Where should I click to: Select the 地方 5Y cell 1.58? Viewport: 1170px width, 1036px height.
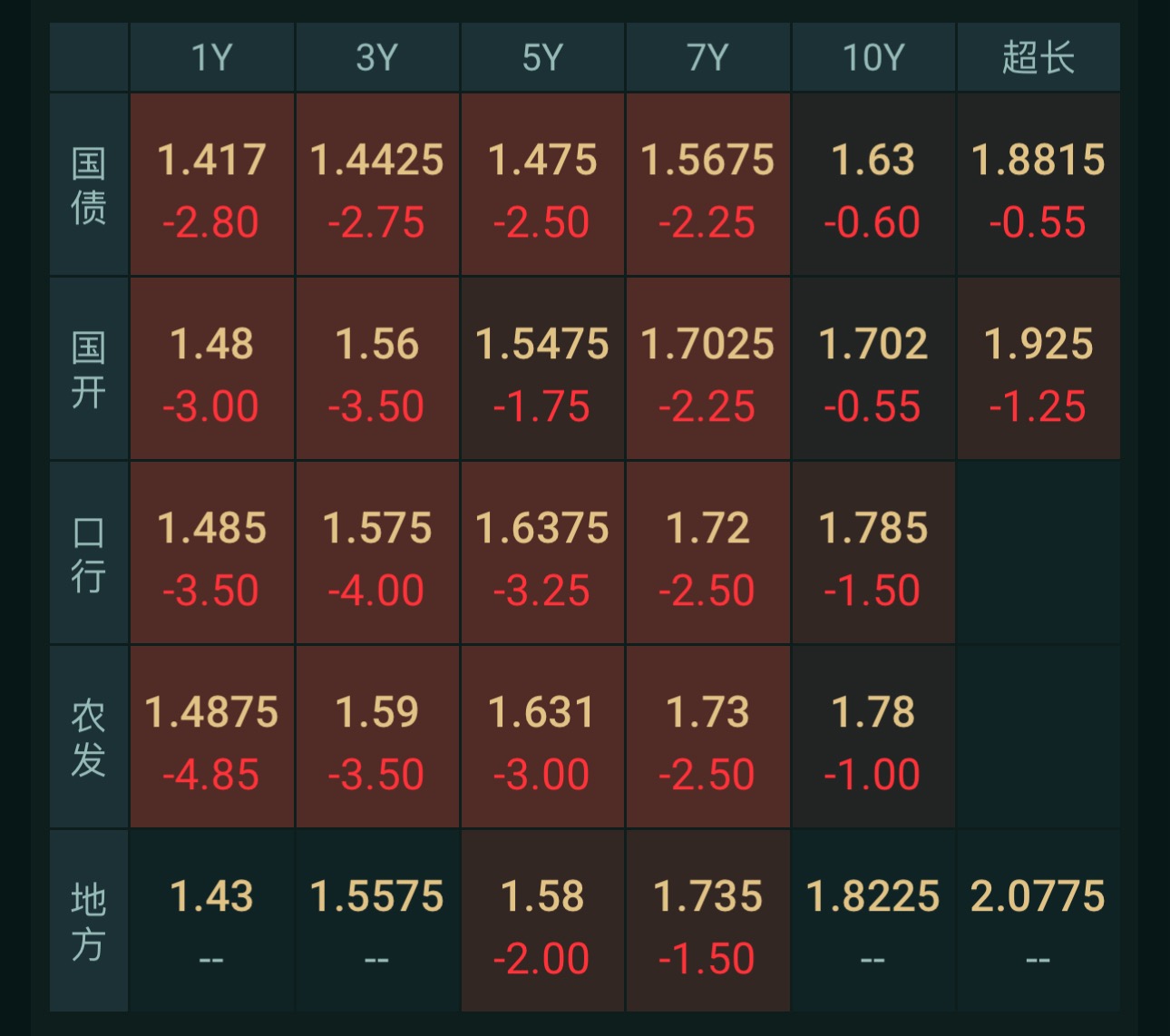coord(542,921)
